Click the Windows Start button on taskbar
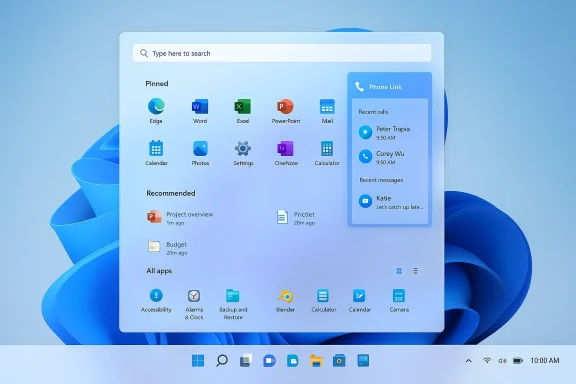This screenshot has width=576, height=384. pyautogui.click(x=198, y=360)
